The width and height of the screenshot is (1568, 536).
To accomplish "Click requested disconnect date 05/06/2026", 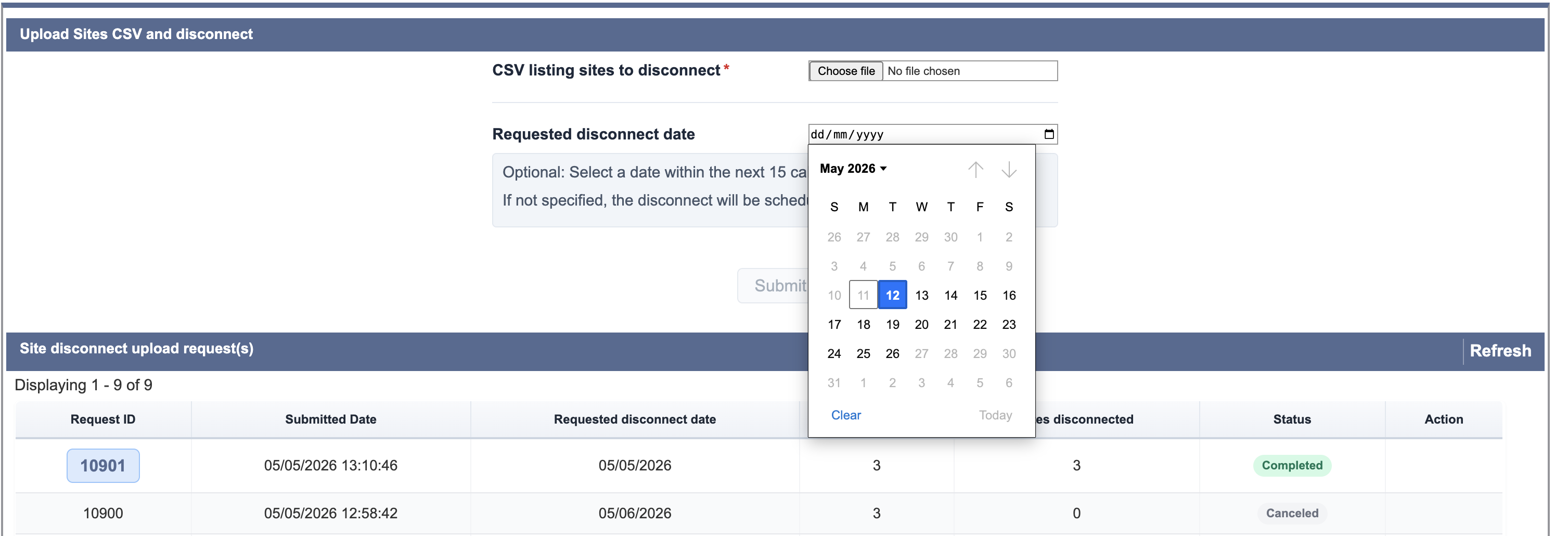I will 634,513.
